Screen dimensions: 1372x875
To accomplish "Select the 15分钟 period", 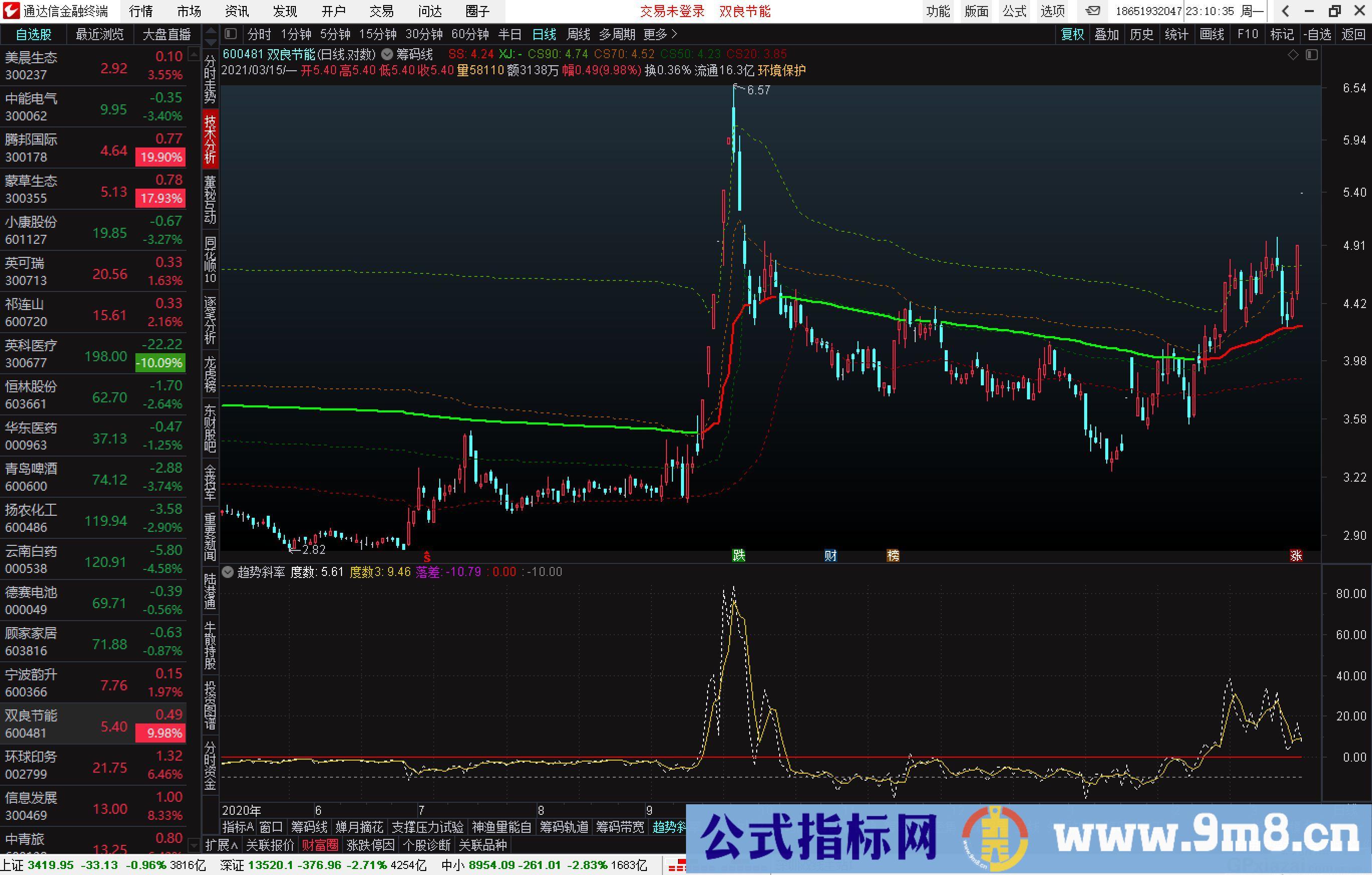I will (x=378, y=34).
